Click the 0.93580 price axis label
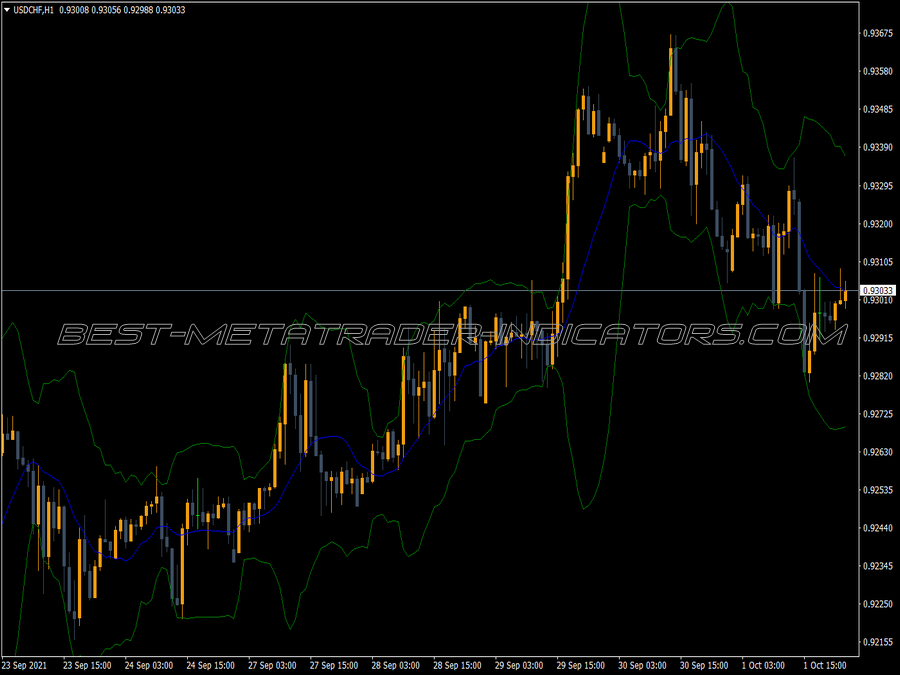The image size is (900, 675). tap(878, 71)
